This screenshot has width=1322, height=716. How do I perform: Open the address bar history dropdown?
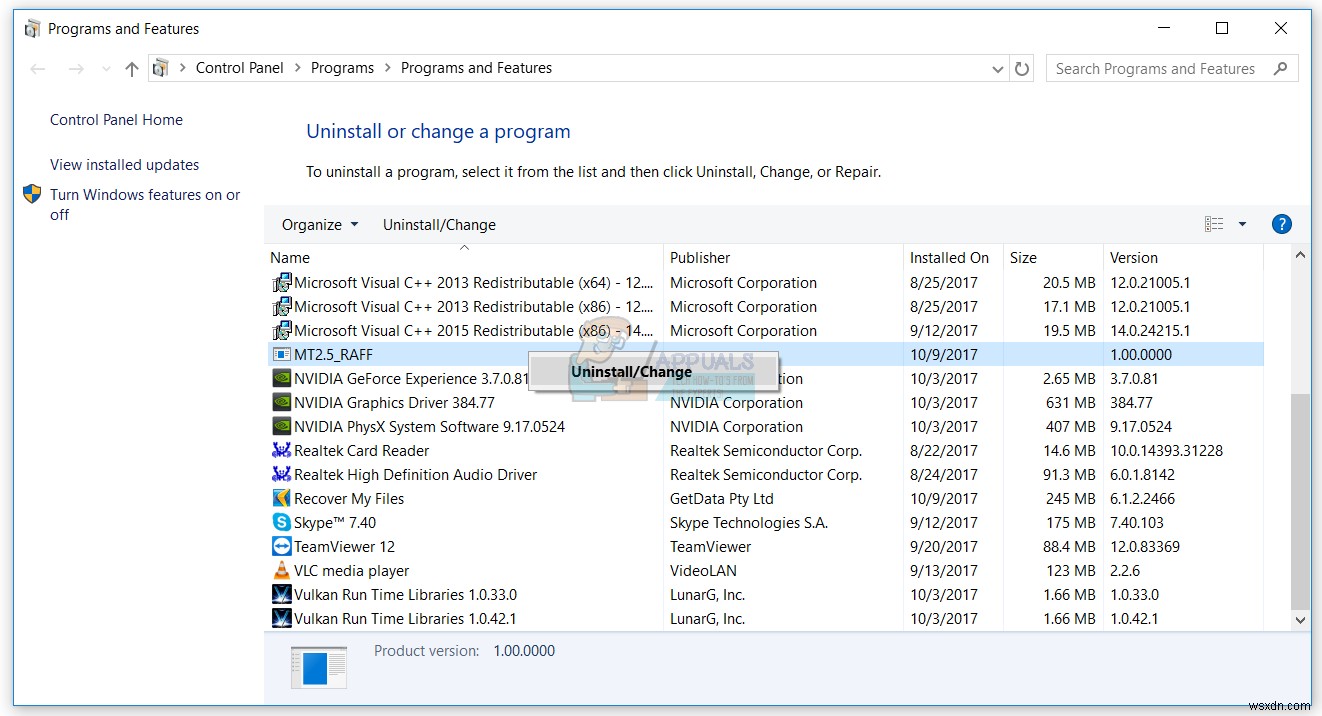coord(997,69)
